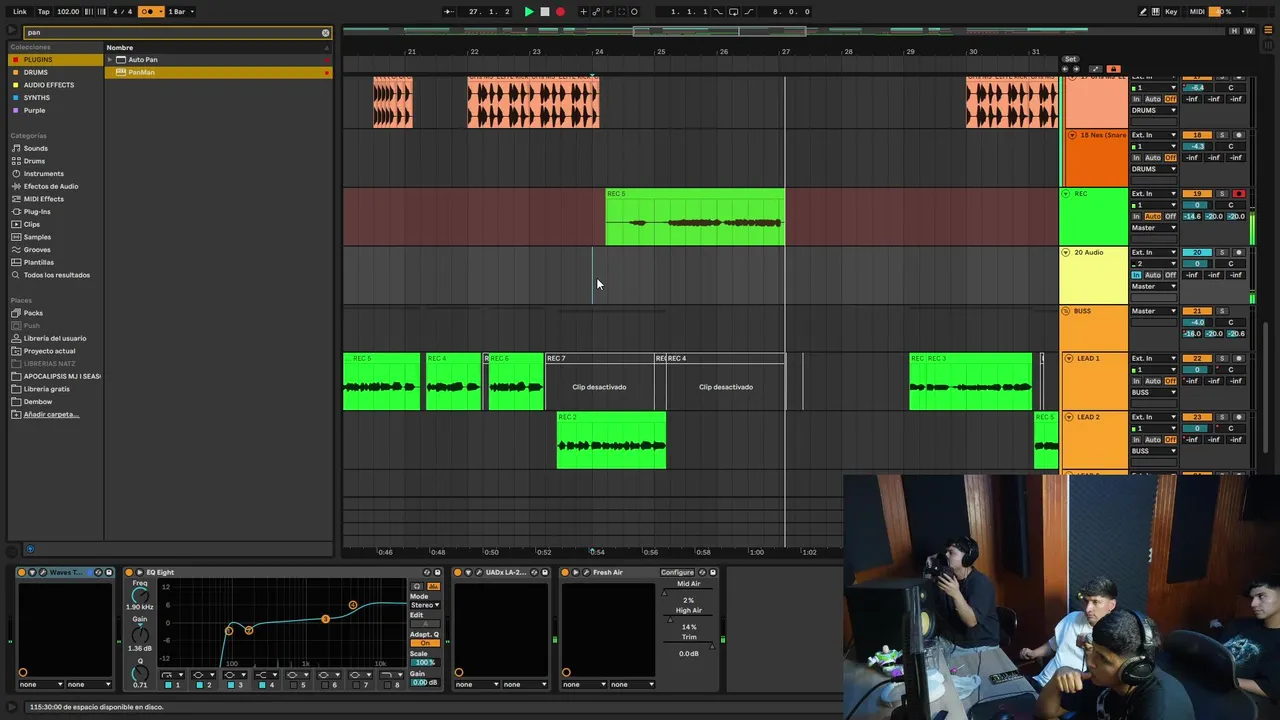This screenshot has width=1280, height=720.
Task: Solo the LEAD 1 track
Action: click(x=1221, y=358)
